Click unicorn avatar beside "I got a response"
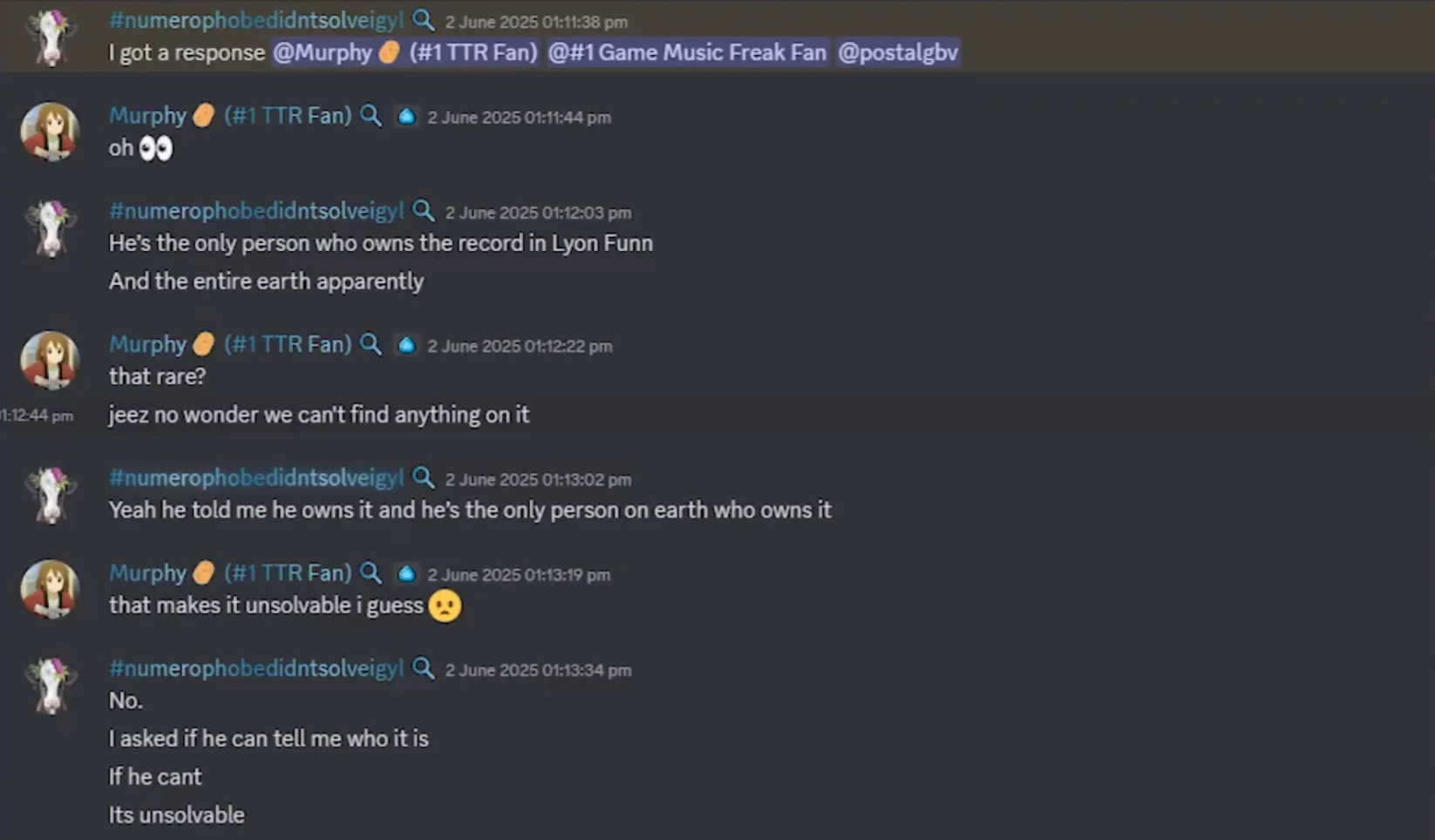This screenshot has height=840, width=1435. pyautogui.click(x=50, y=37)
